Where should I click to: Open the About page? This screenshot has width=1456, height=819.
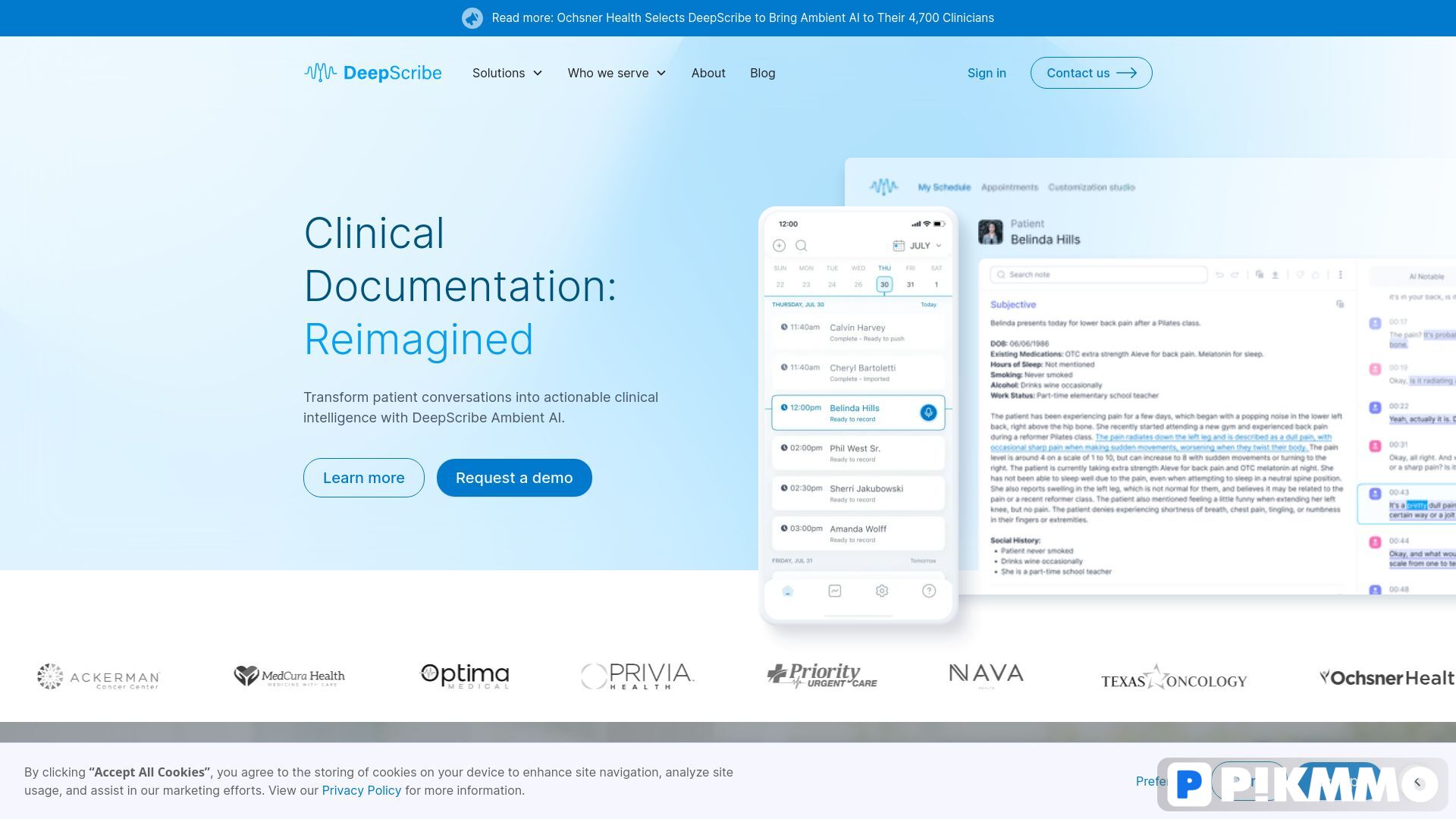(708, 73)
